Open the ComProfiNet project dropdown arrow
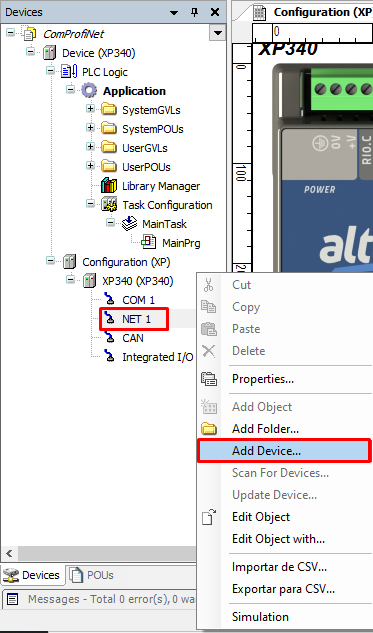 coord(217,33)
